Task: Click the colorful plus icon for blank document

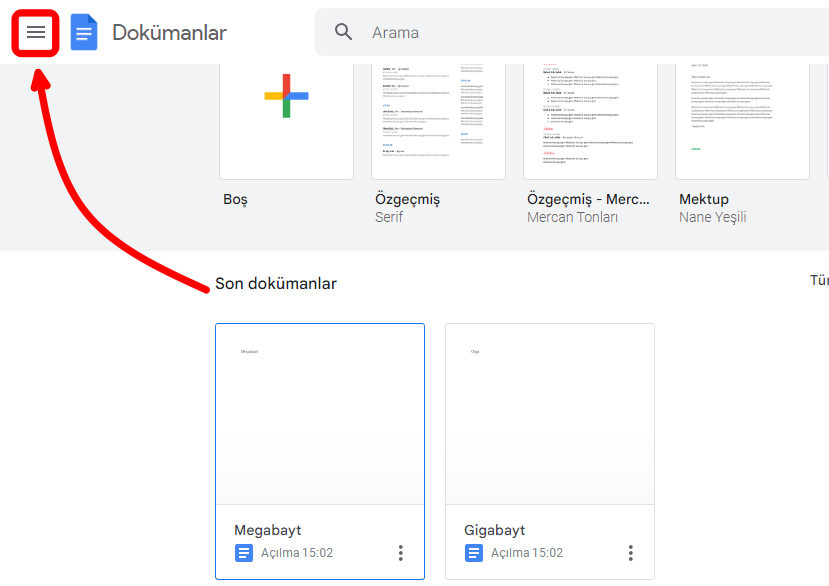Action: (286, 96)
